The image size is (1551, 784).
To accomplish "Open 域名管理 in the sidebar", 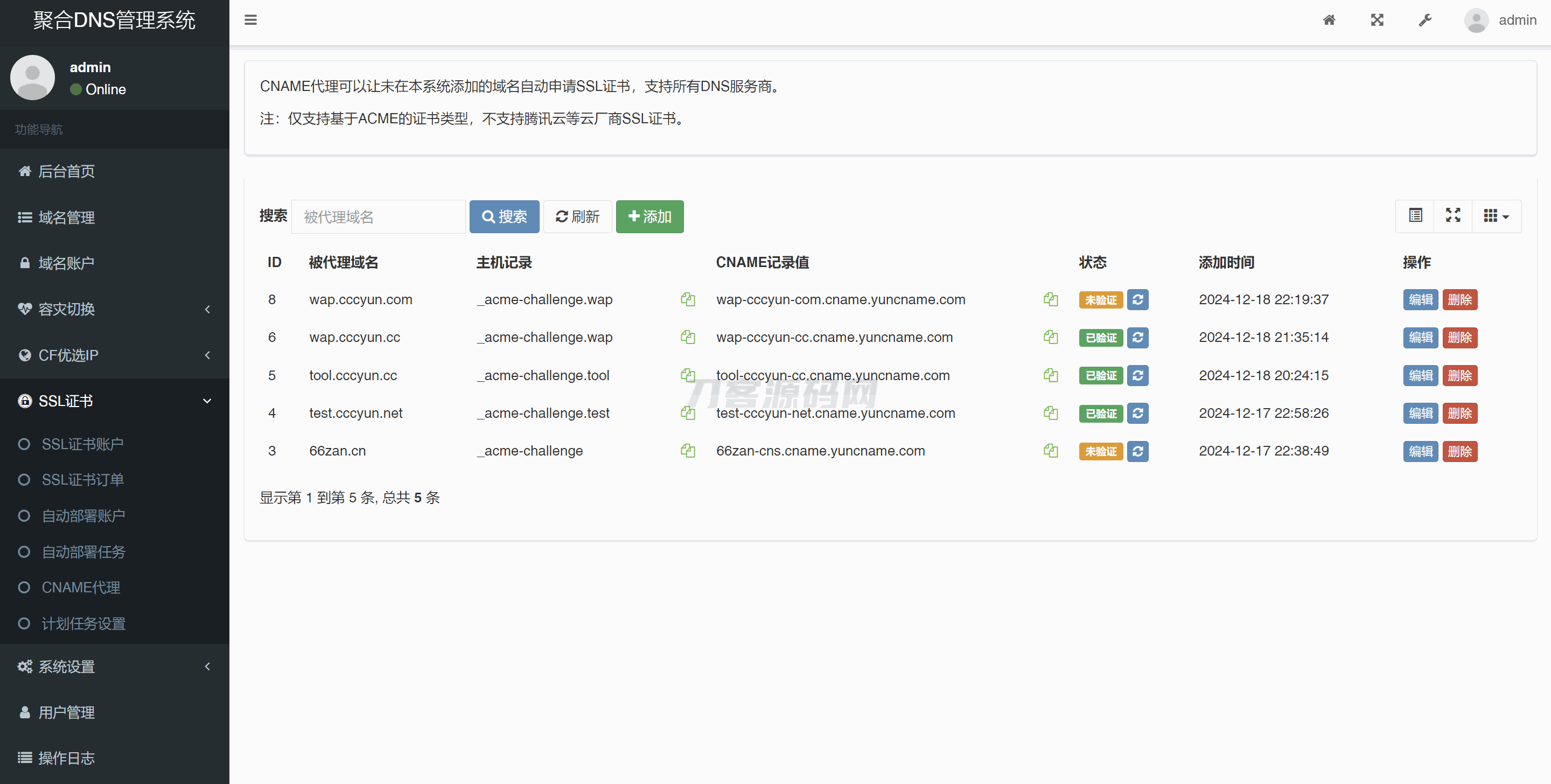I will pyautogui.click(x=66, y=218).
